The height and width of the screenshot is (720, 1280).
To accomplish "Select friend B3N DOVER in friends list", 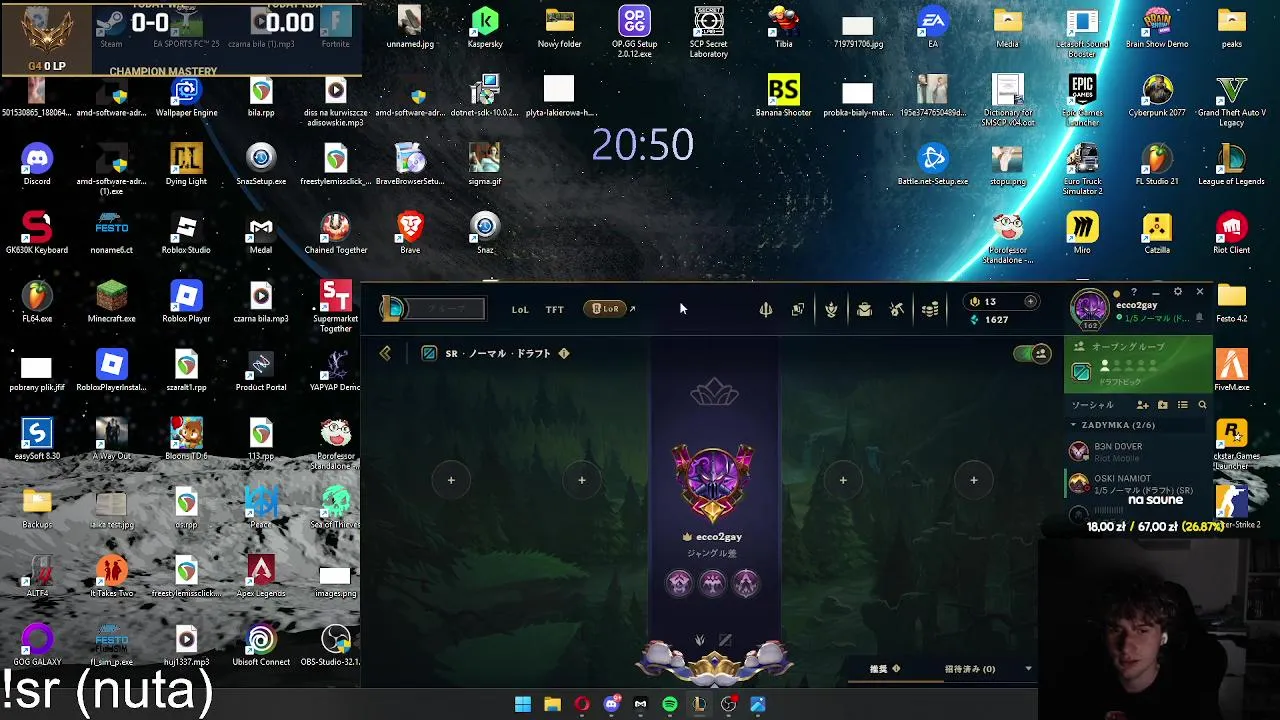I will tap(1138, 452).
